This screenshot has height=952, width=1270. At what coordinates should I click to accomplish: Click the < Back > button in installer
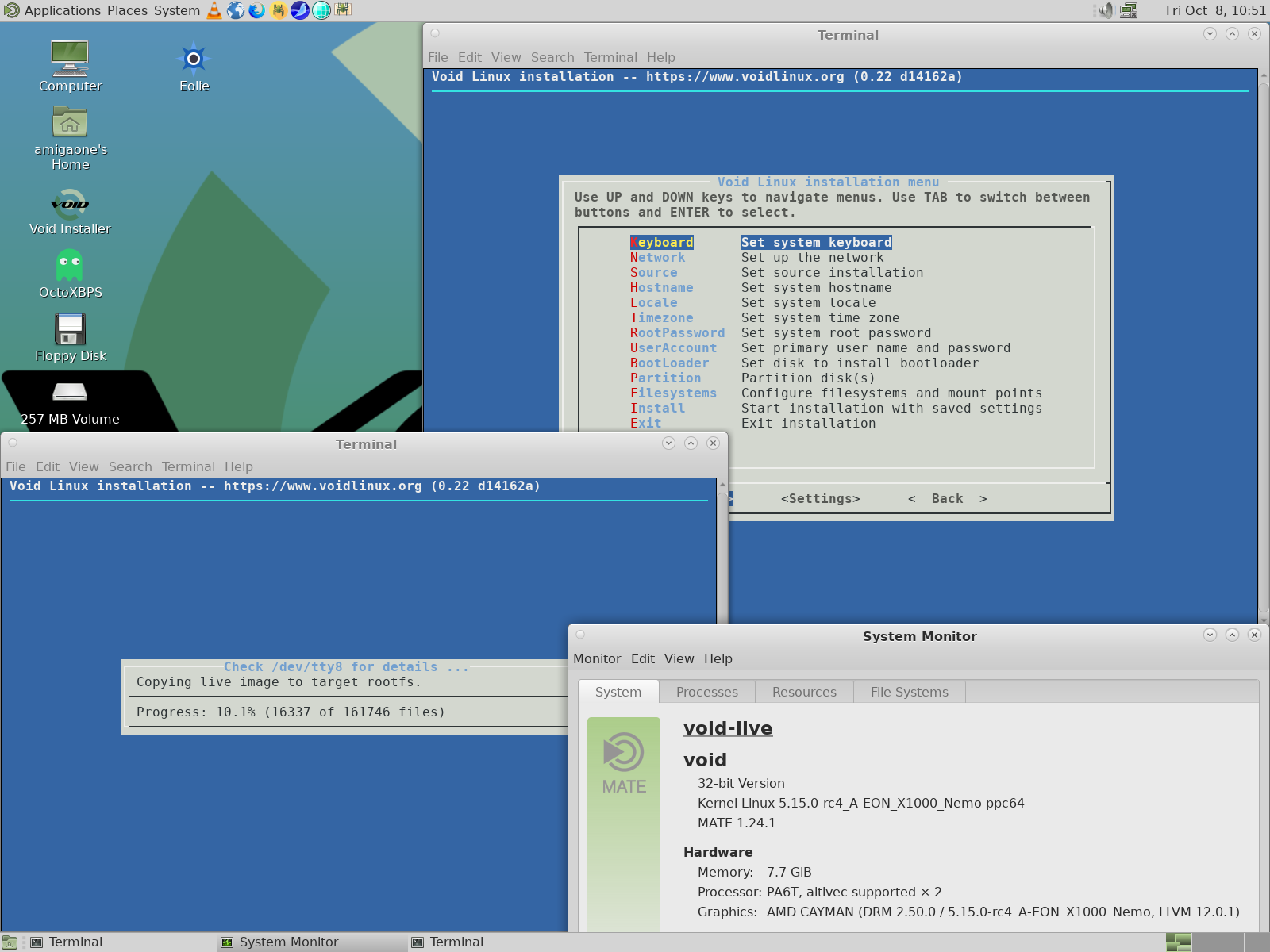click(948, 499)
